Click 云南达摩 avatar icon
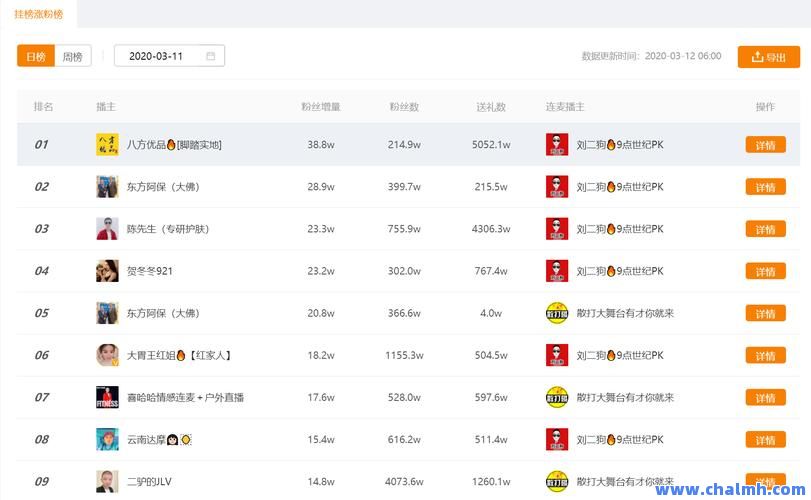 tap(107, 439)
